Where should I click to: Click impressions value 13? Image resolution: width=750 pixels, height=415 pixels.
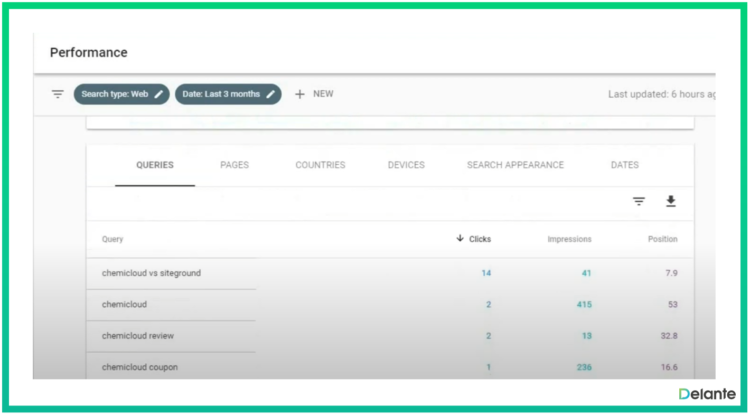tap(587, 336)
